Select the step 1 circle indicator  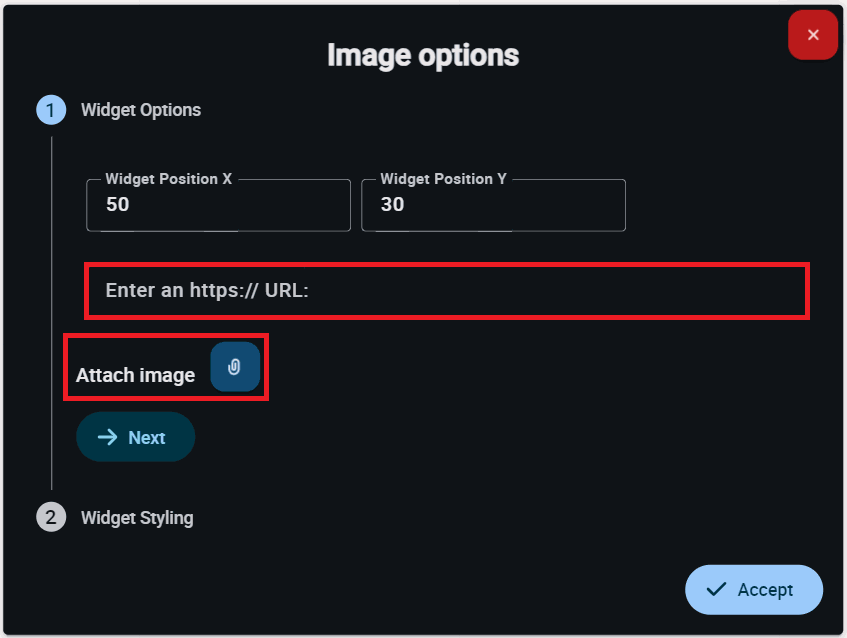click(51, 110)
